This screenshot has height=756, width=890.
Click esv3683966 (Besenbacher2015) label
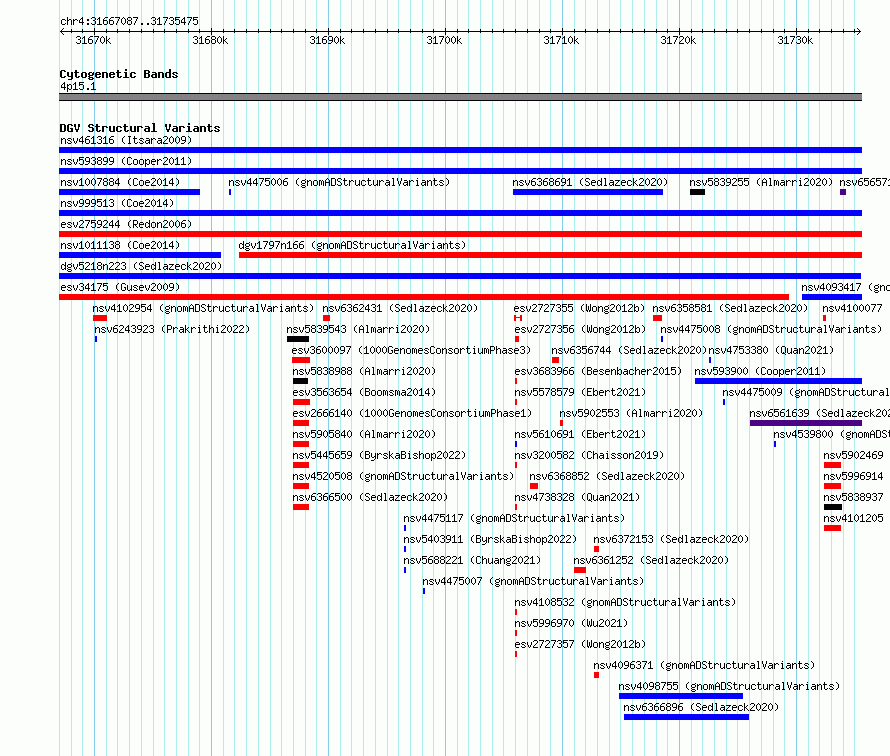coord(598,371)
